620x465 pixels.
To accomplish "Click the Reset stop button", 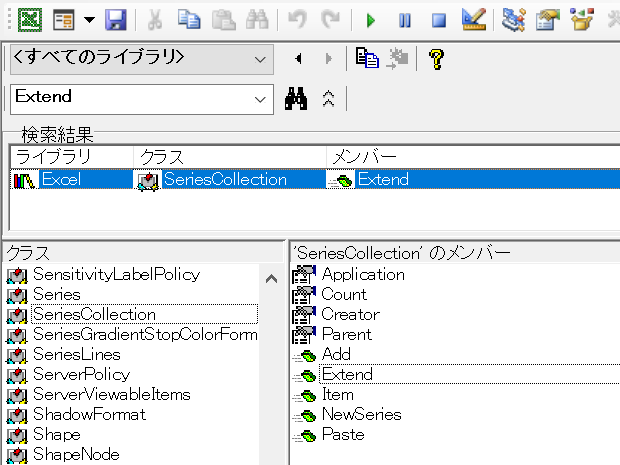I will point(438,19).
